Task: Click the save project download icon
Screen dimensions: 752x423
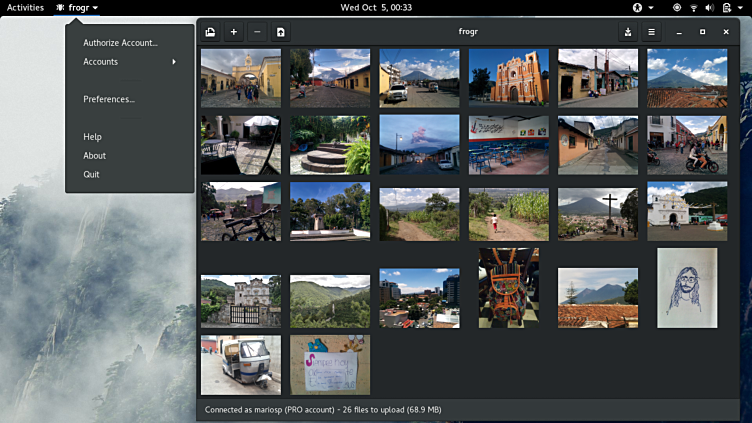Action: coord(628,32)
